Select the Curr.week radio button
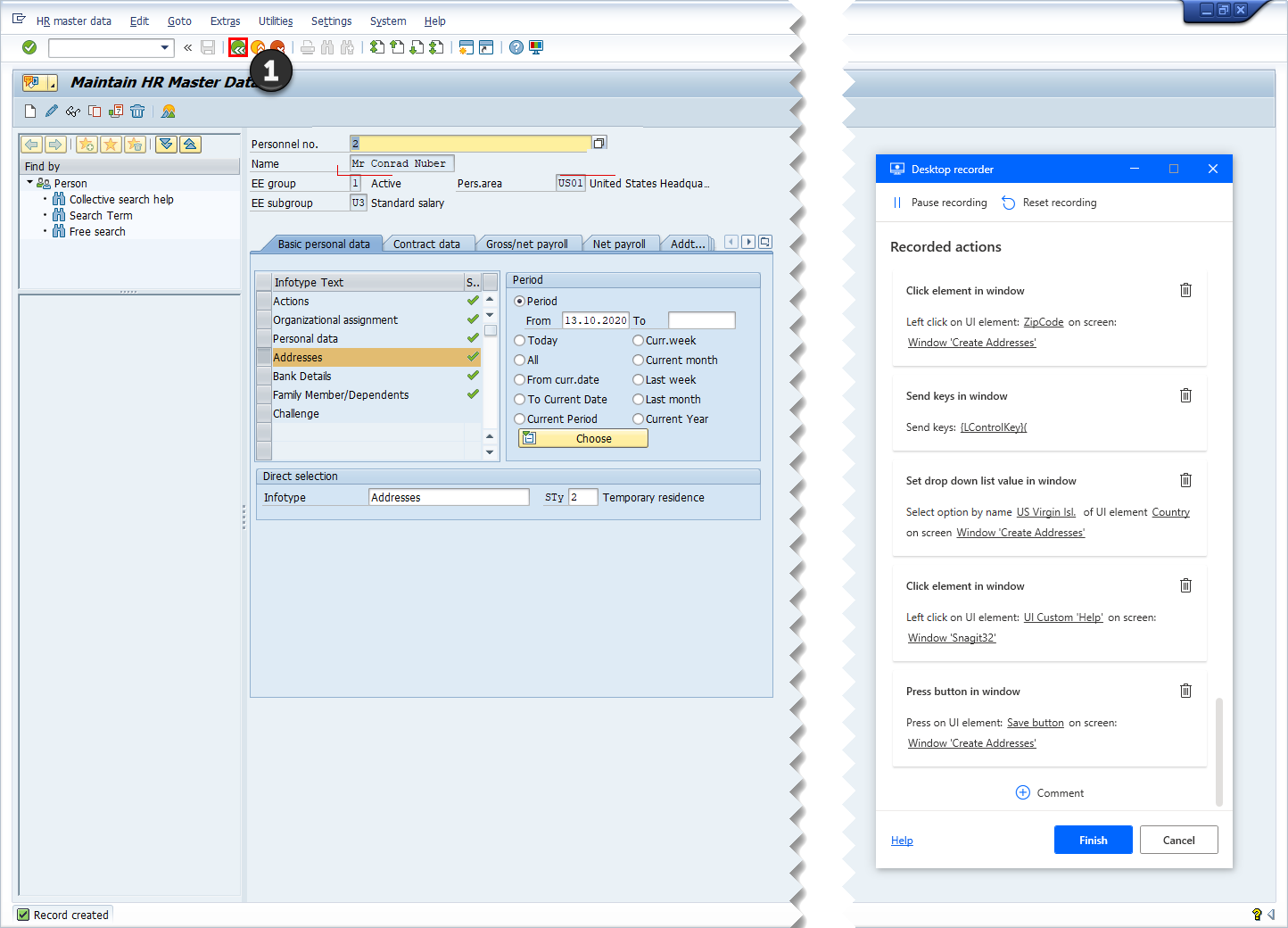 [638, 340]
